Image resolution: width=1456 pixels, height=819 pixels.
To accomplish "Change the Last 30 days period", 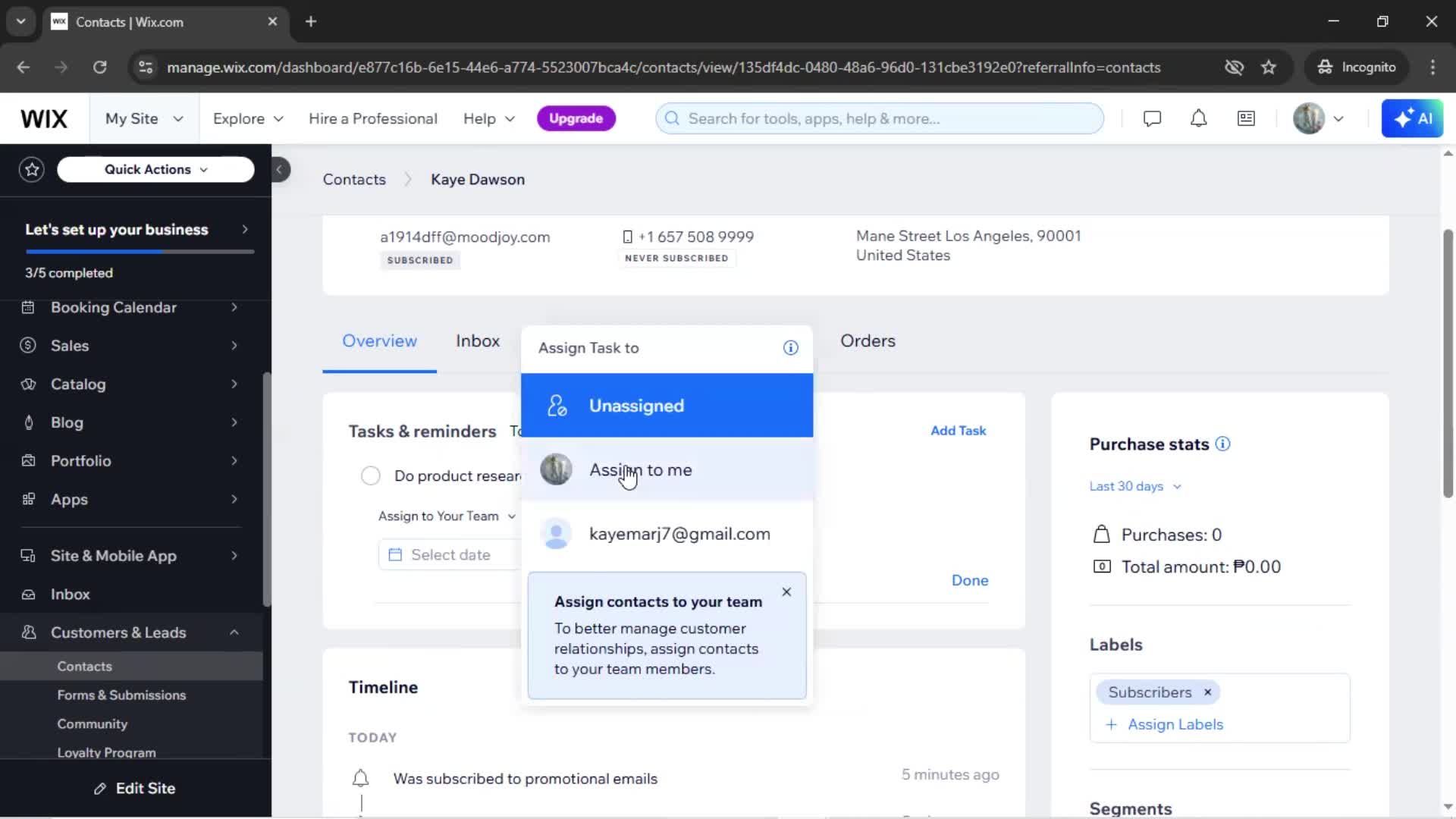I will pyautogui.click(x=1135, y=487).
